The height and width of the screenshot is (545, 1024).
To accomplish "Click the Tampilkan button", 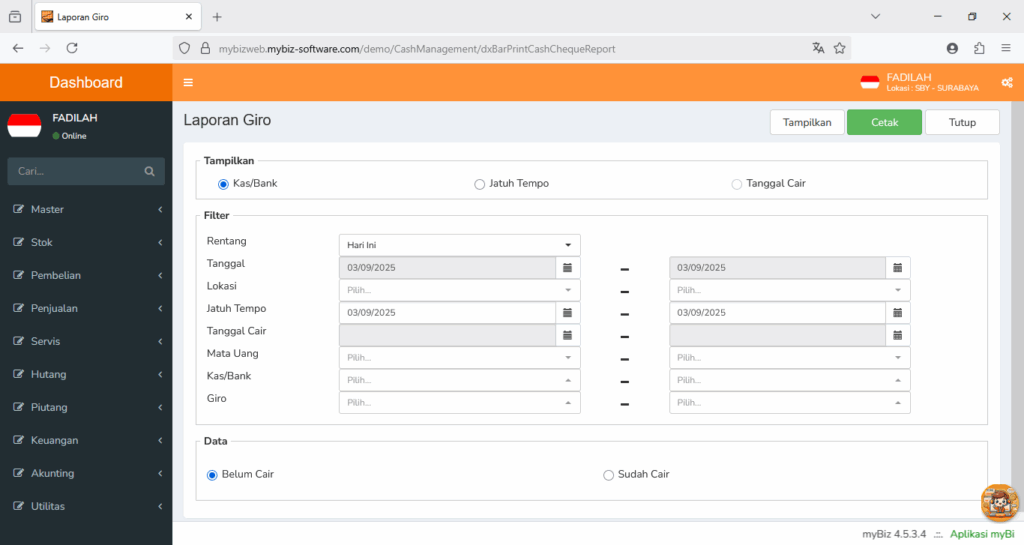I will [x=807, y=123].
